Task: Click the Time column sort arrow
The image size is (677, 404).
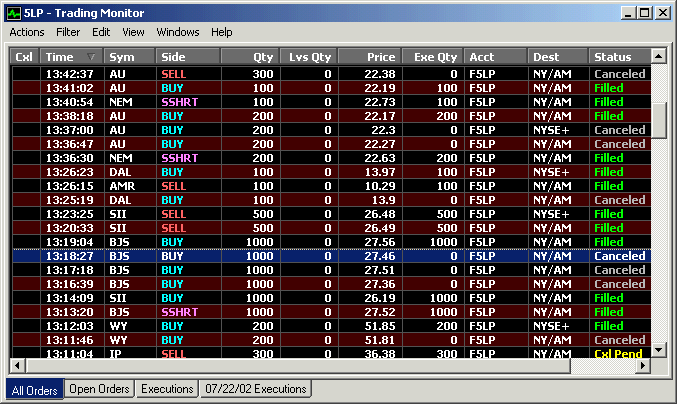Action: coord(92,57)
